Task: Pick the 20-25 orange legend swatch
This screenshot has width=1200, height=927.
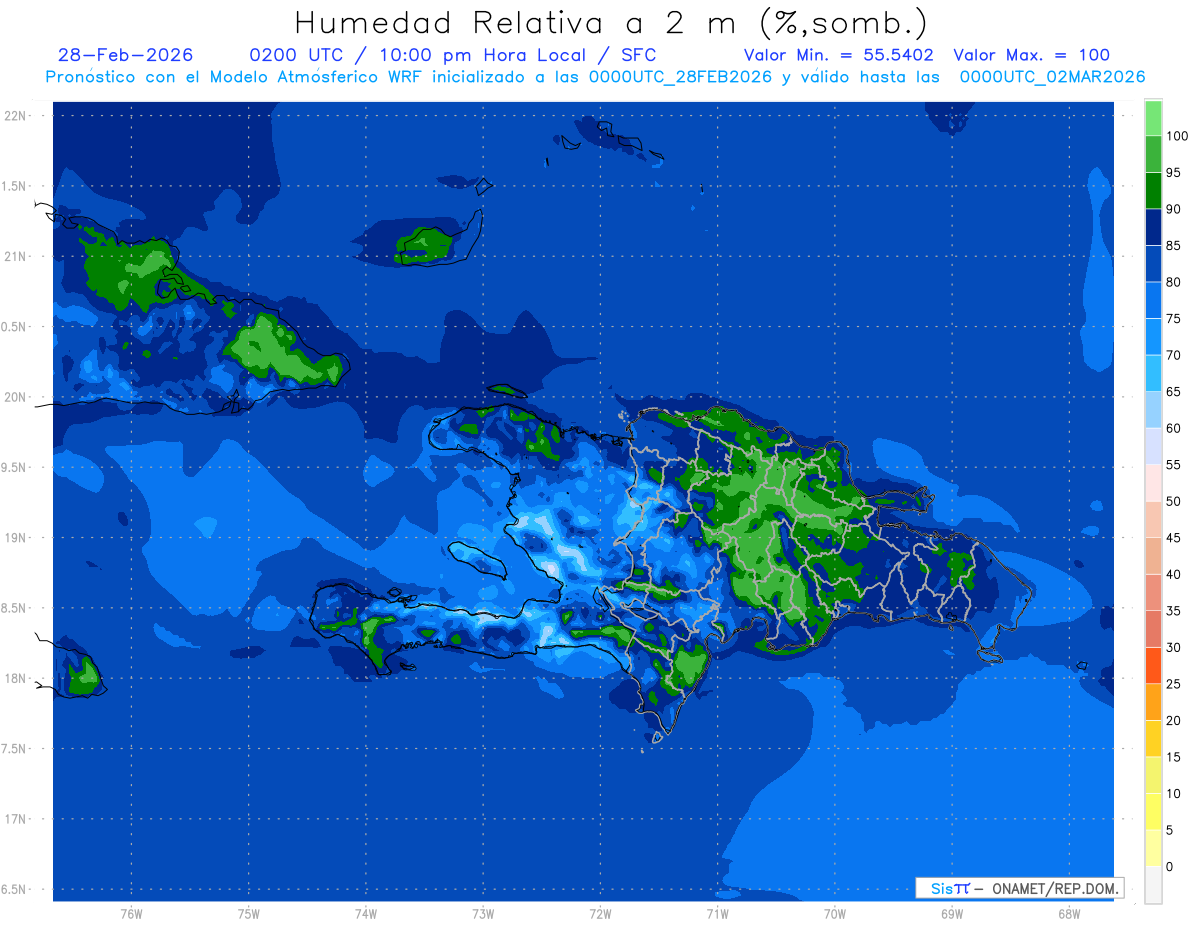Action: click(1153, 702)
